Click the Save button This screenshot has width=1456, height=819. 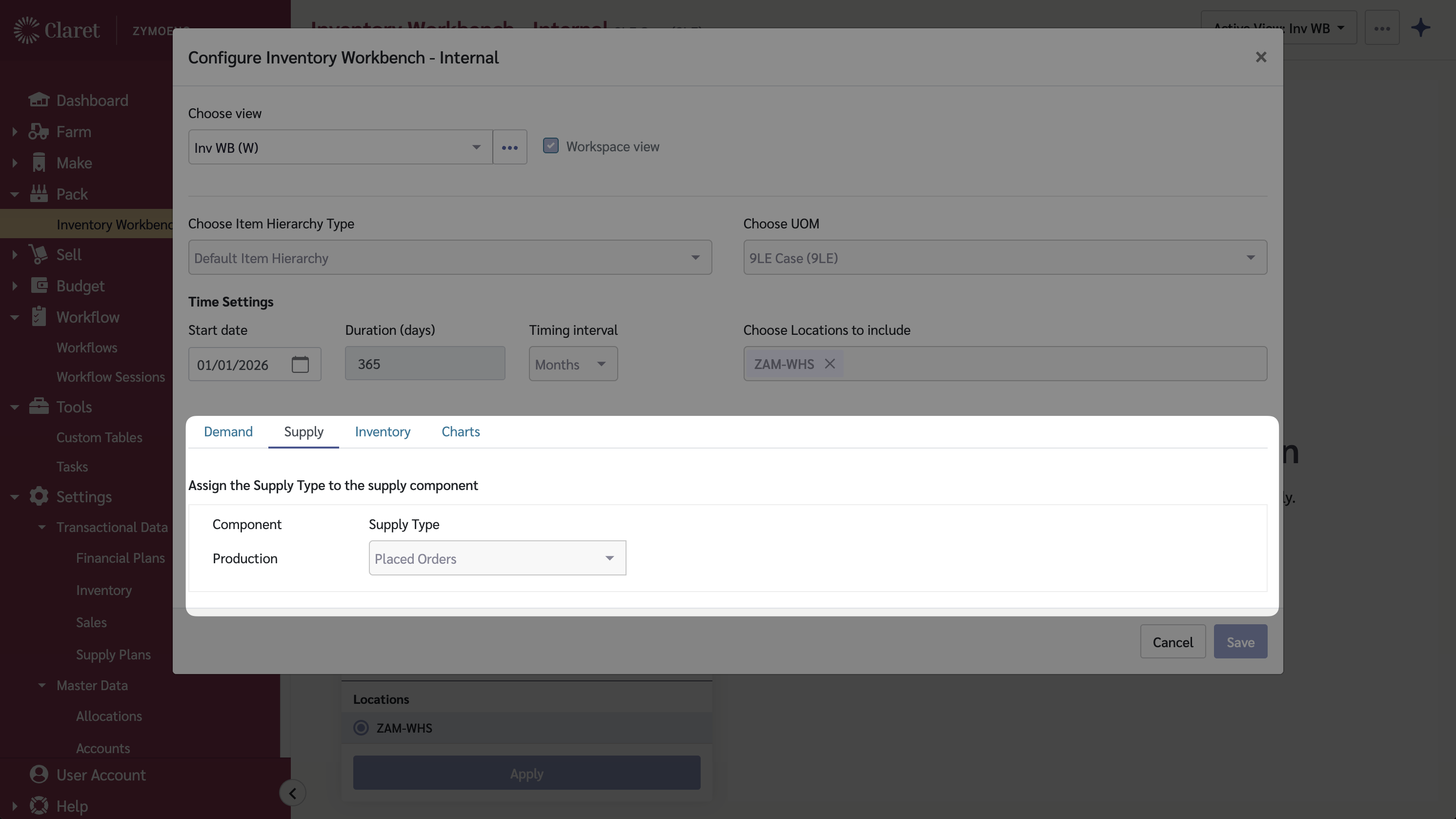pyautogui.click(x=1240, y=641)
